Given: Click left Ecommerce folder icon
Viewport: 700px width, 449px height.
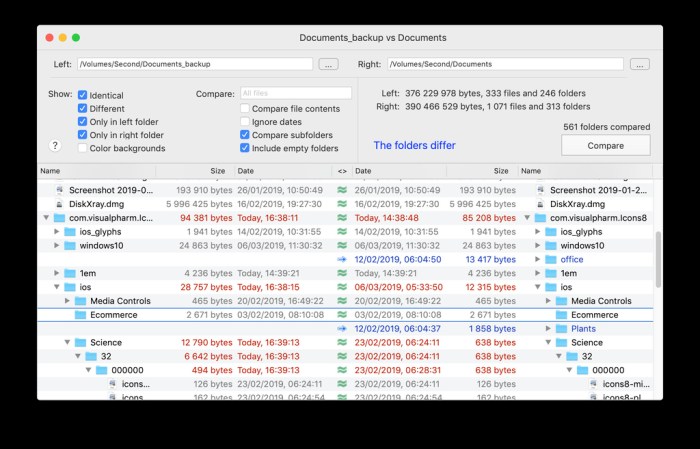Looking at the screenshot, I should pyautogui.click(x=80, y=315).
